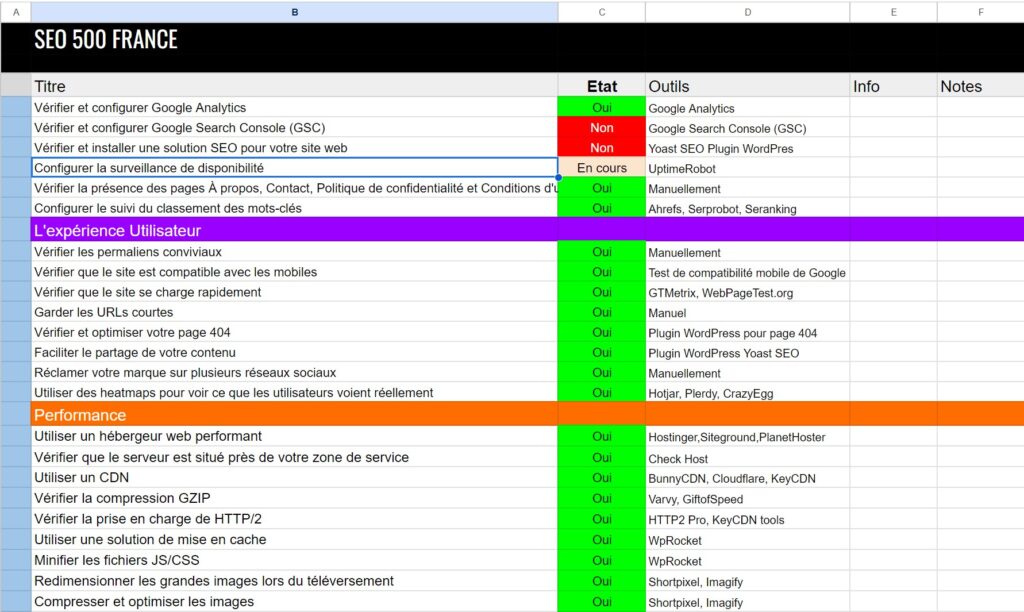This screenshot has width=1024, height=612.
Task: Click 'Configurer la surveillance de disponibilité' cell
Action: [295, 168]
